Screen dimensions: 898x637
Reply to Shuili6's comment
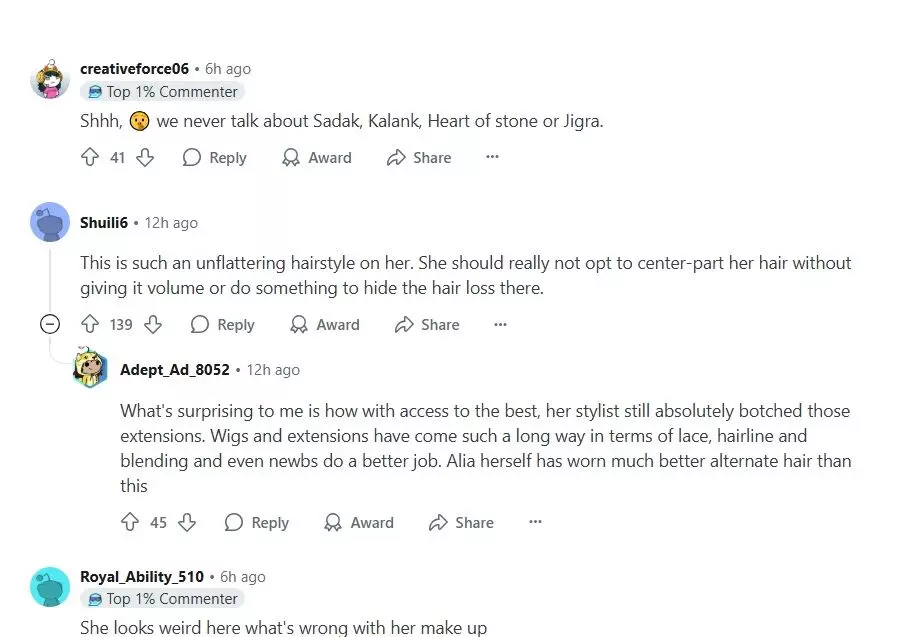222,325
